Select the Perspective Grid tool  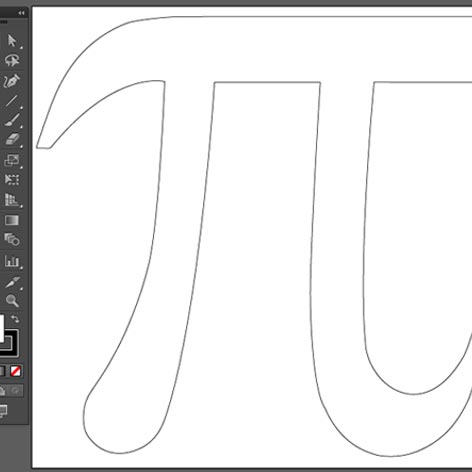coord(12,200)
